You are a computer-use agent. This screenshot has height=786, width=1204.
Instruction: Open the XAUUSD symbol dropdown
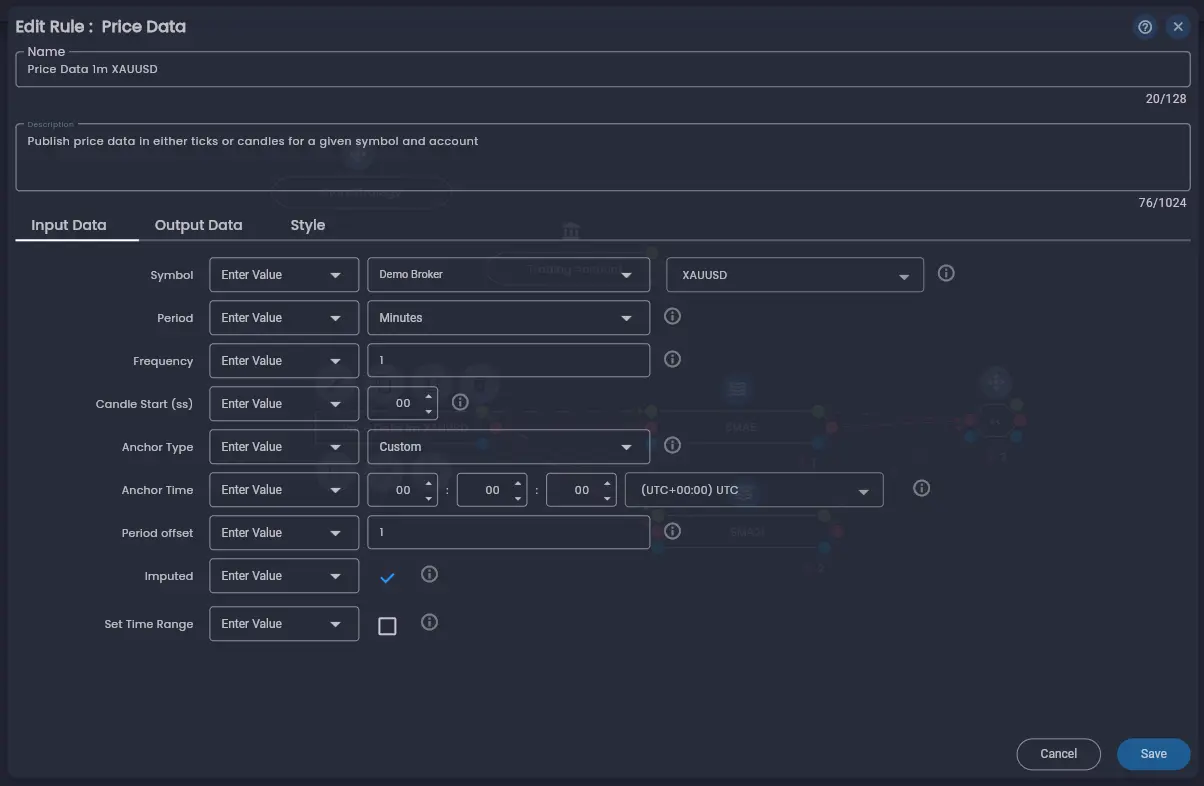[x=794, y=273]
